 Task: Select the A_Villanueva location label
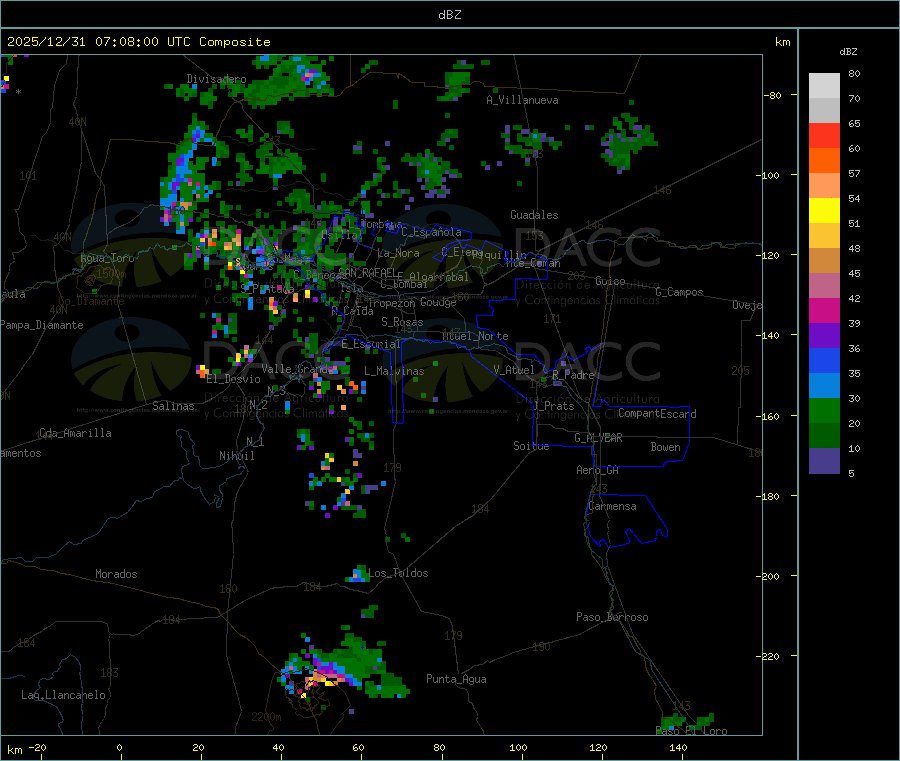(522, 100)
